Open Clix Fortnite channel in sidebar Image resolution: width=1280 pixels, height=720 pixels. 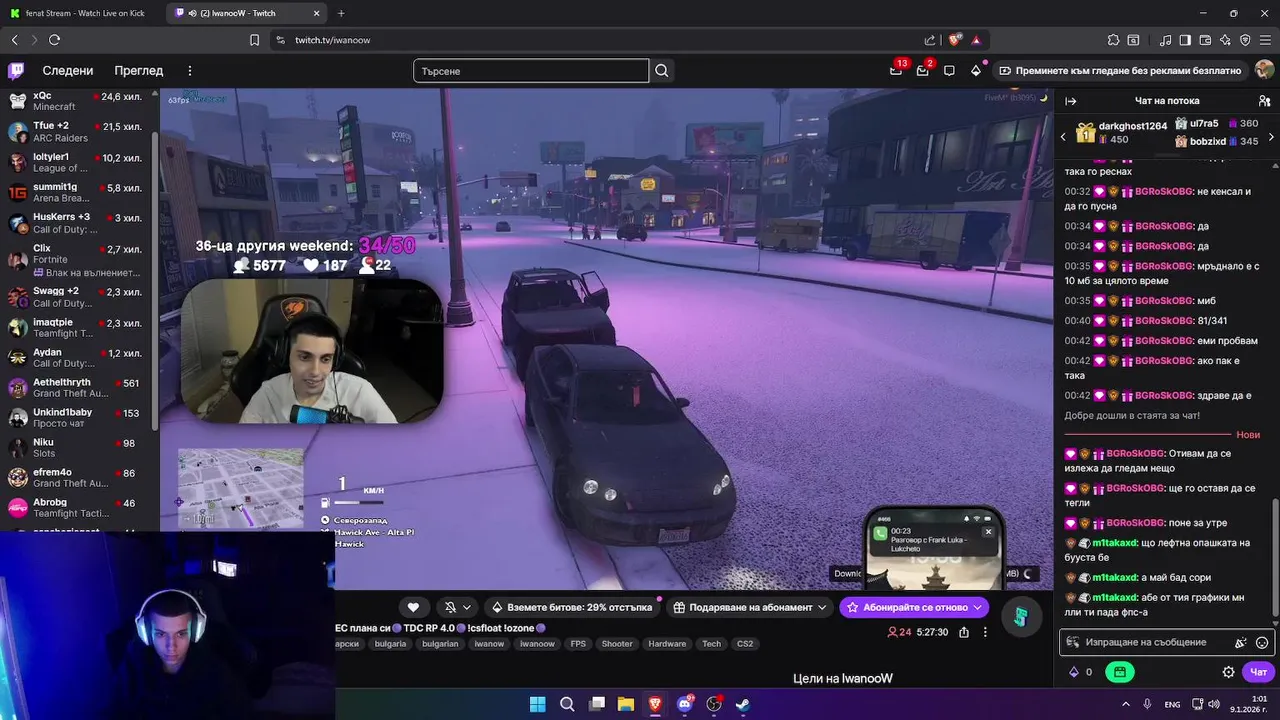click(x=78, y=260)
